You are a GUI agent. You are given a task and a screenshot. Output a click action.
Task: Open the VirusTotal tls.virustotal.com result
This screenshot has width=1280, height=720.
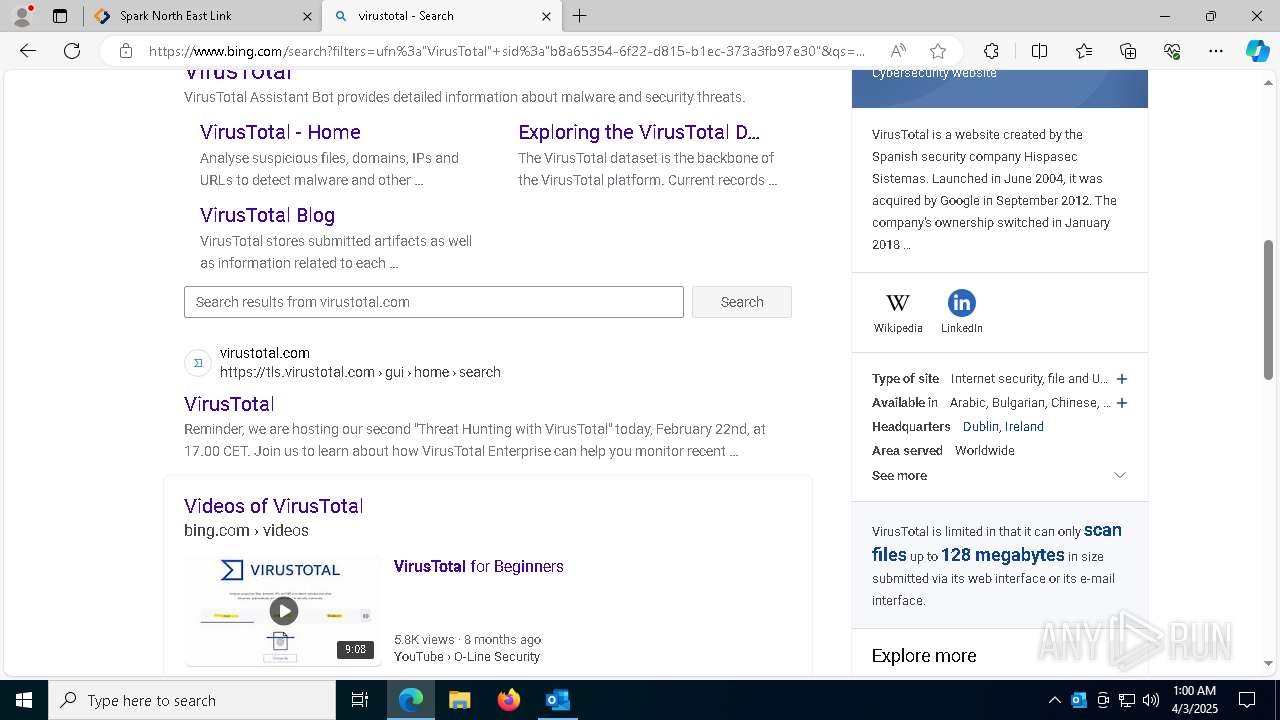tap(229, 404)
